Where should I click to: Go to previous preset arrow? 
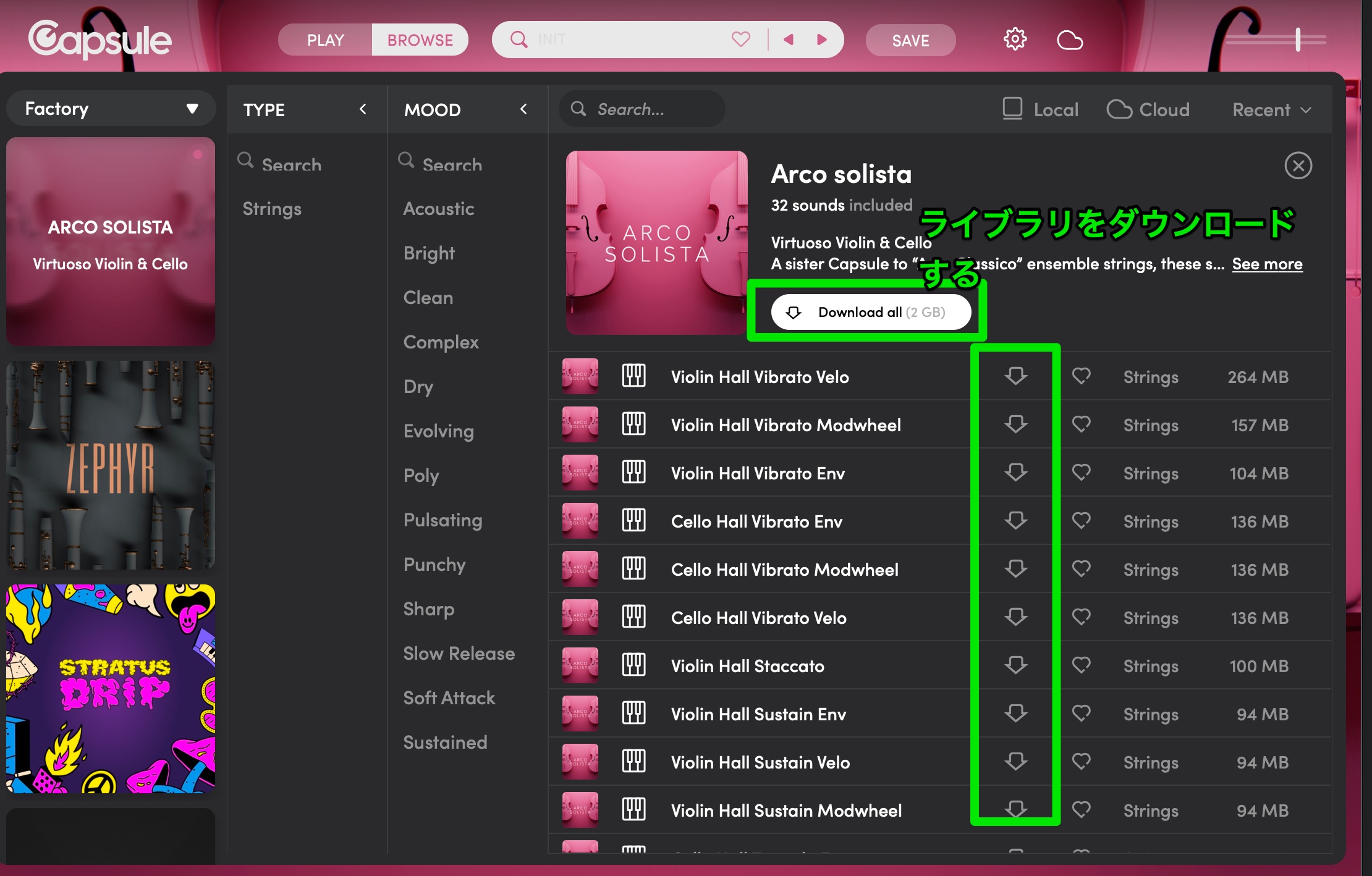(x=789, y=40)
